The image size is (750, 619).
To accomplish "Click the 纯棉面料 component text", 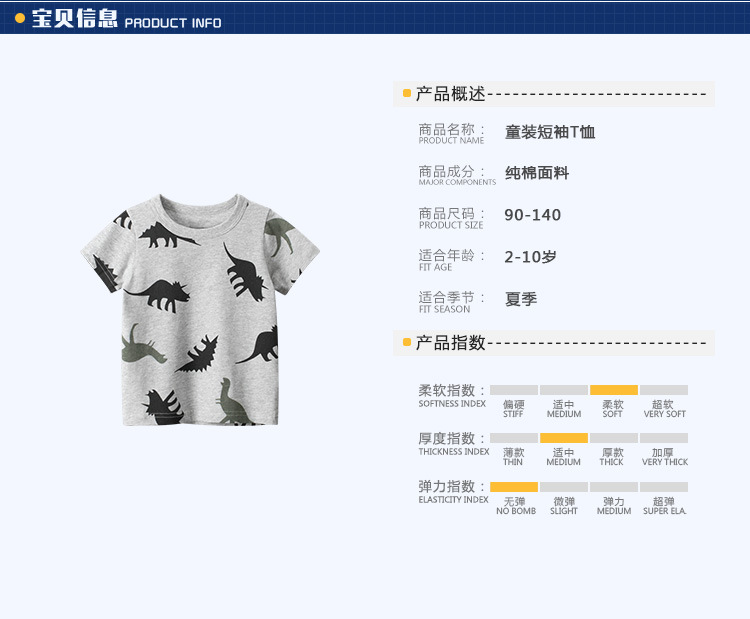I will point(537,173).
